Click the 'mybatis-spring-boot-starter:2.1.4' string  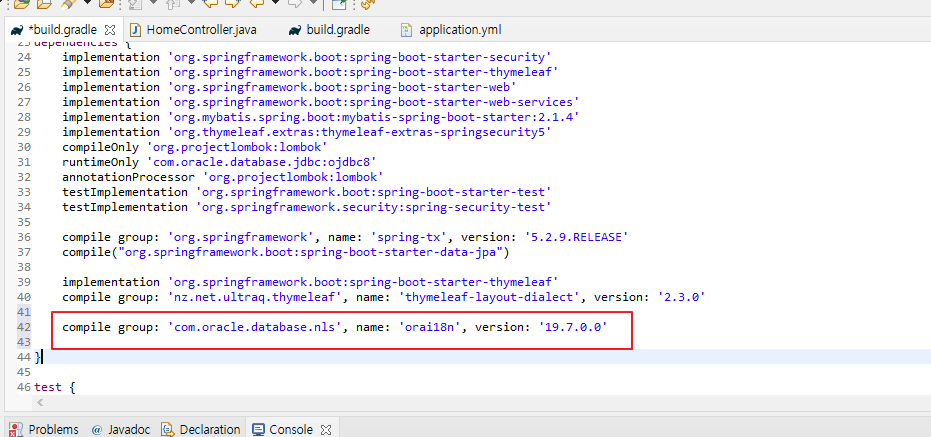[x=374, y=117]
